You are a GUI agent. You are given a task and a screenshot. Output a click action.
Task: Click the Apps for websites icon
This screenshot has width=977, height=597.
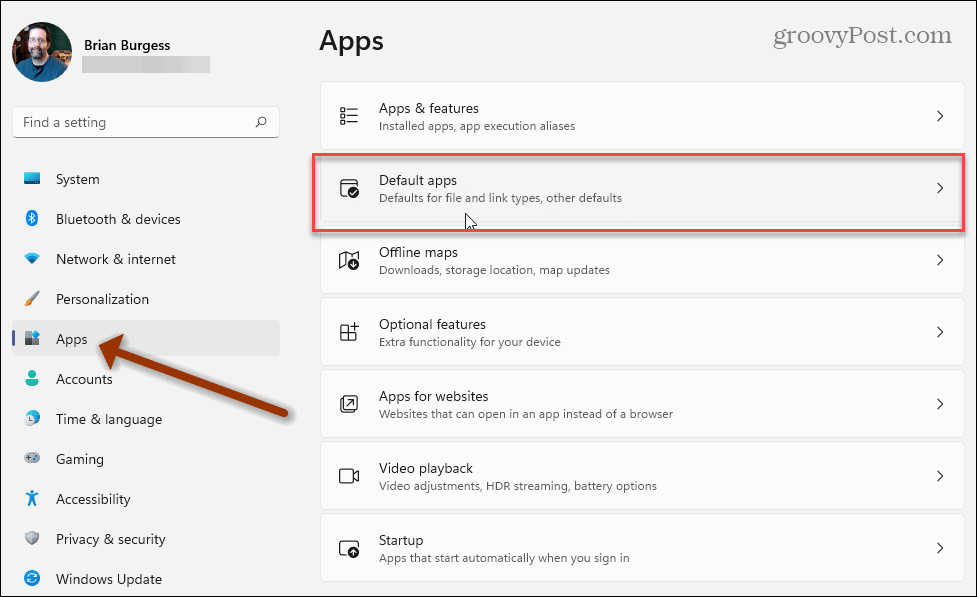(349, 404)
